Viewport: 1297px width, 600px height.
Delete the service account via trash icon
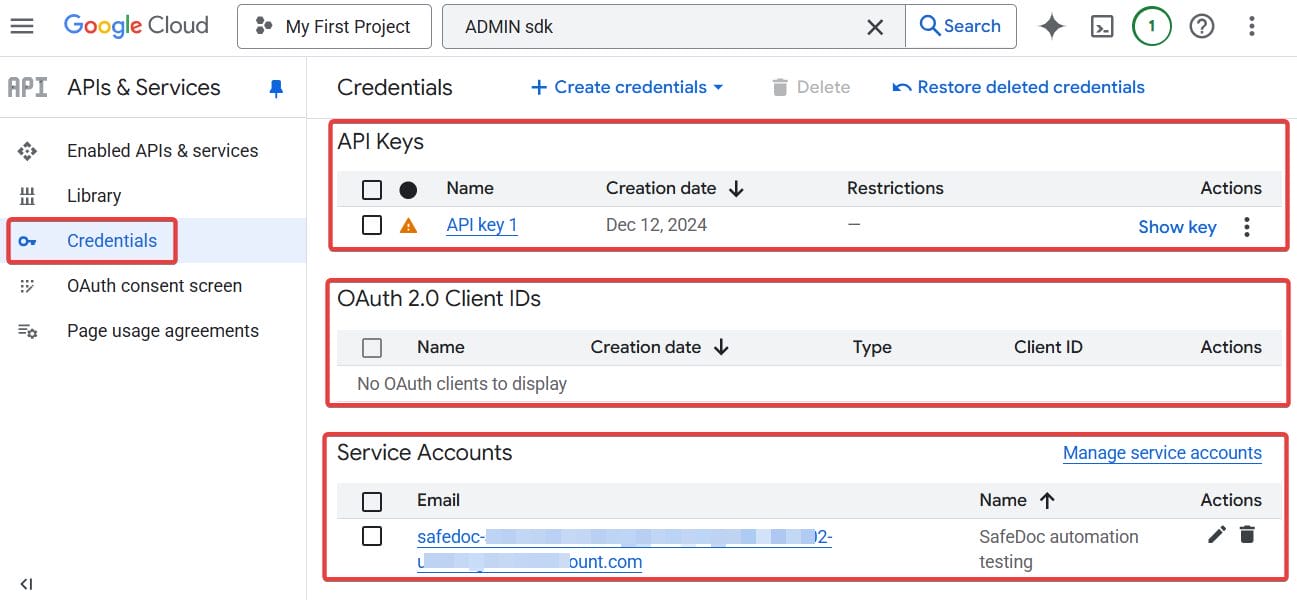tap(1247, 535)
